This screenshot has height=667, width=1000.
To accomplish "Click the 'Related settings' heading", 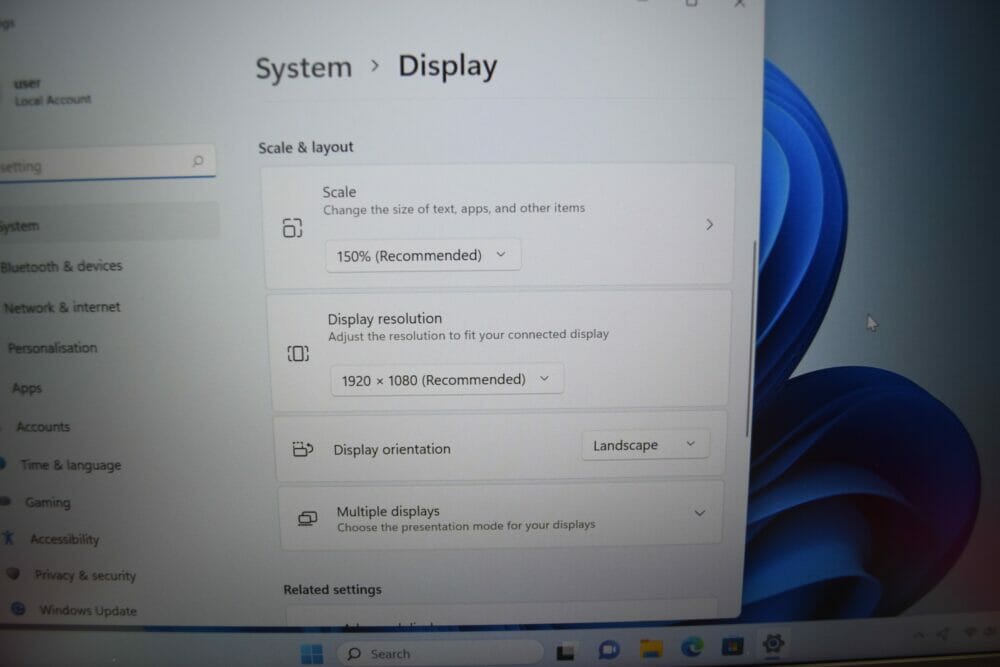I will pyautogui.click(x=332, y=589).
